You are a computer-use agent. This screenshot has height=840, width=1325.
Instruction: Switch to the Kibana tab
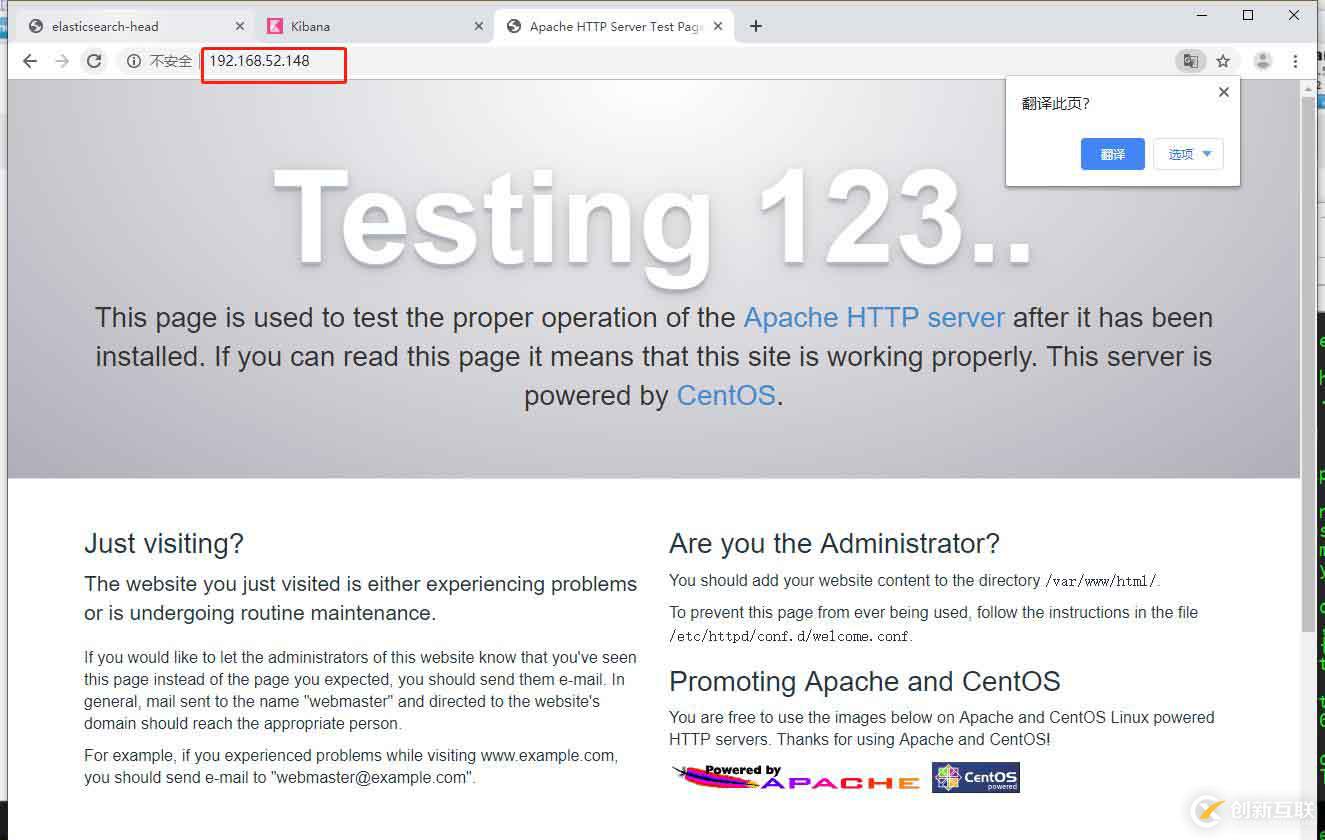373,26
